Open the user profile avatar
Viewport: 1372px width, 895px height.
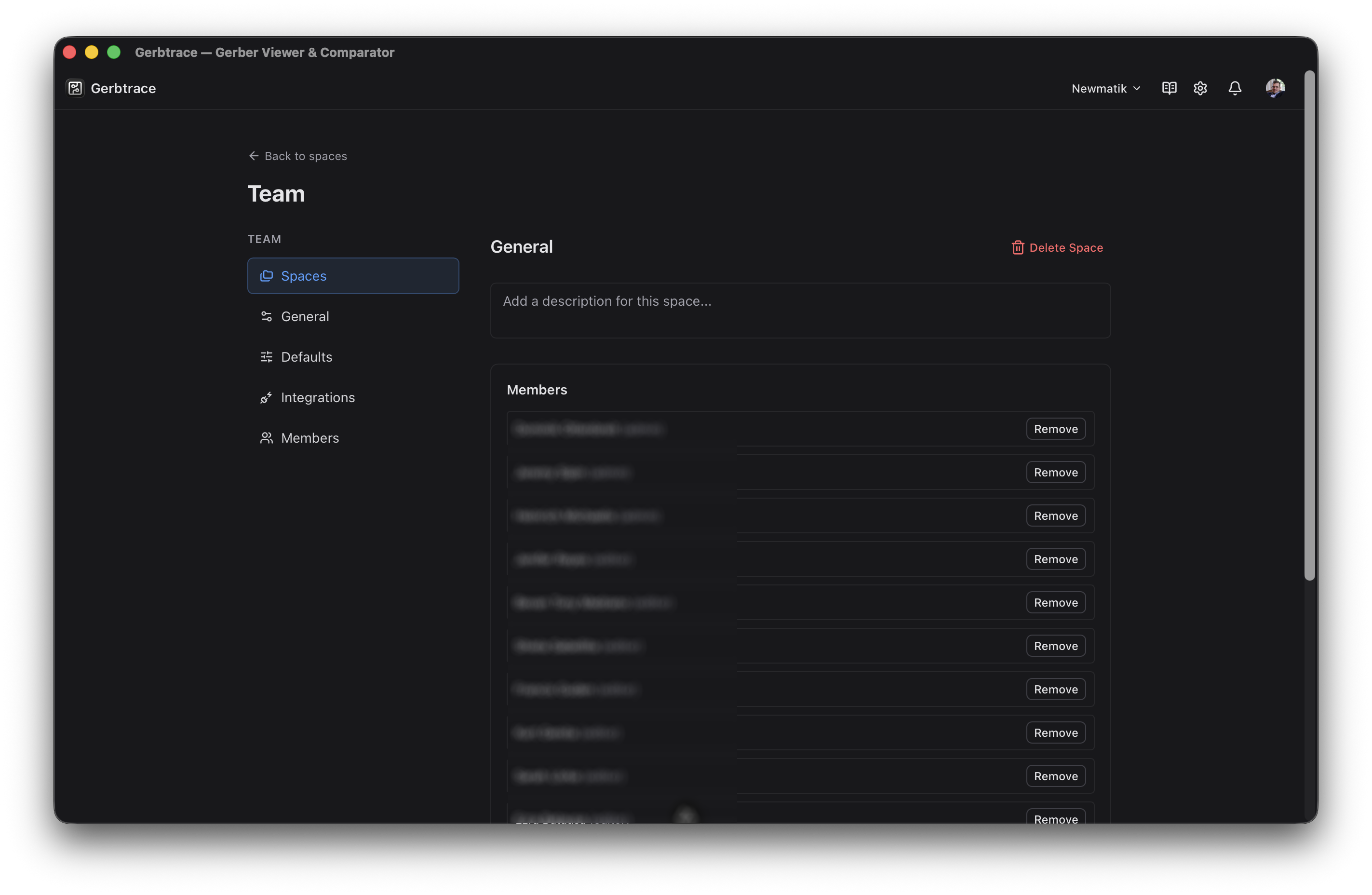click(x=1275, y=88)
